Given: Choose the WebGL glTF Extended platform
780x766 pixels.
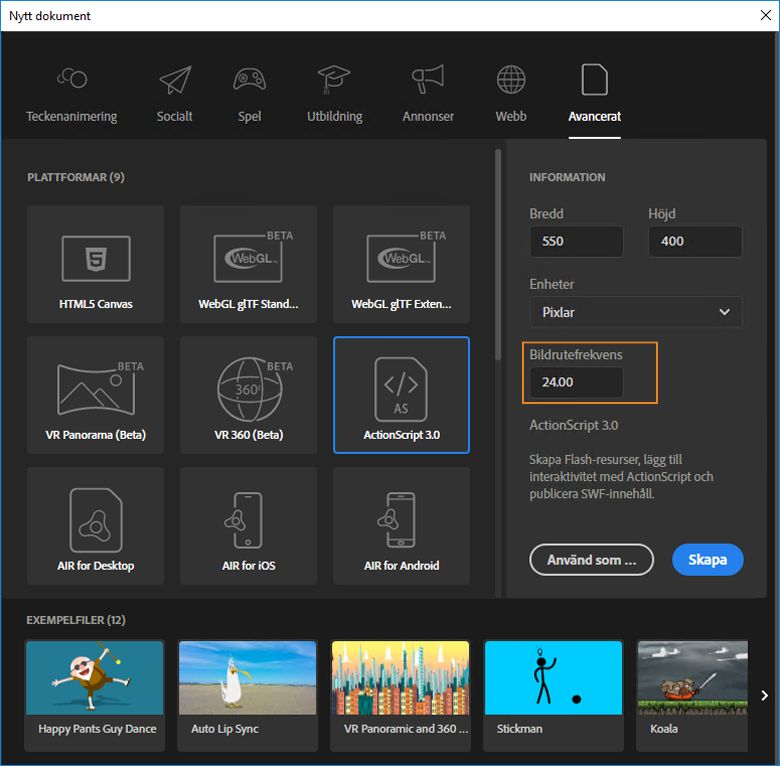Looking at the screenshot, I should click(401, 262).
